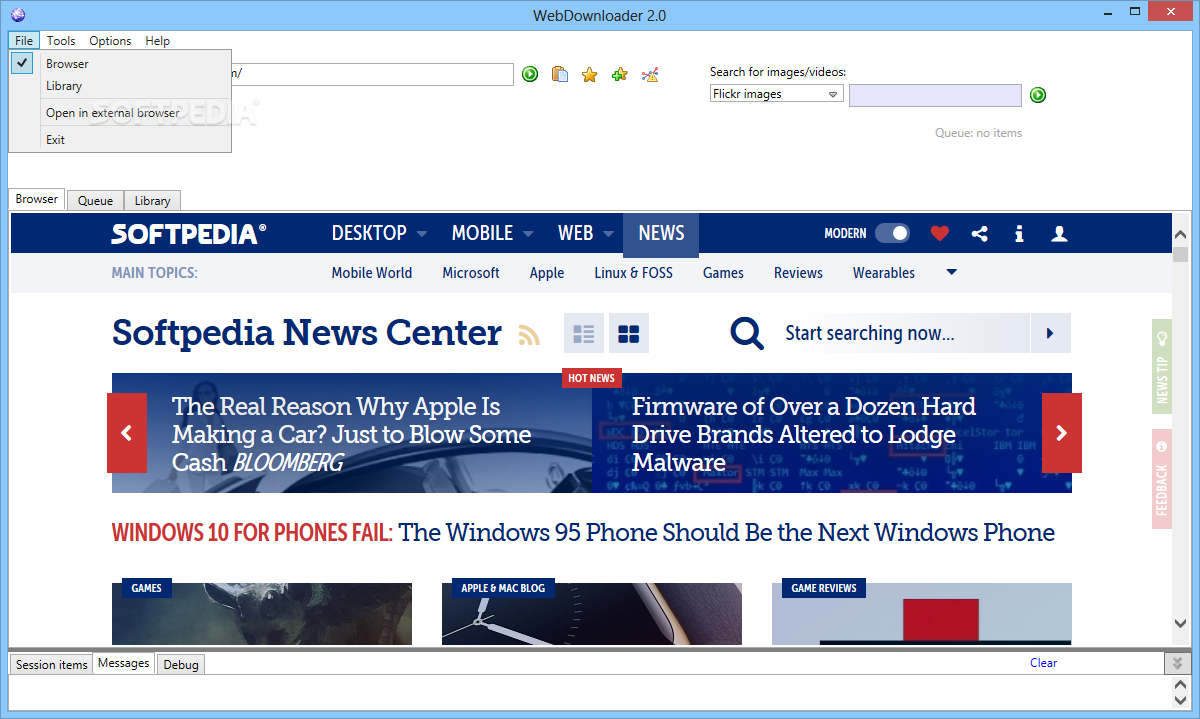
Task: Open the Session items tab
Action: coord(51,665)
